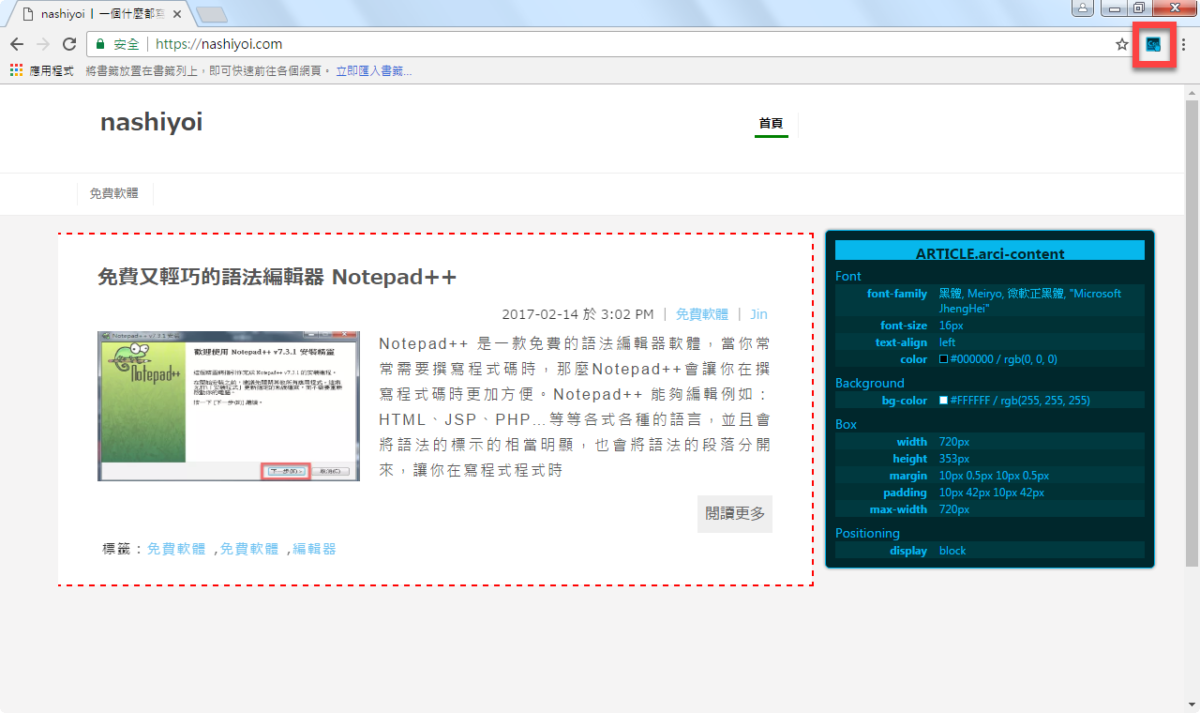Bookmark page with the star icon
Image resolution: width=1200 pixels, height=713 pixels.
1122,44
